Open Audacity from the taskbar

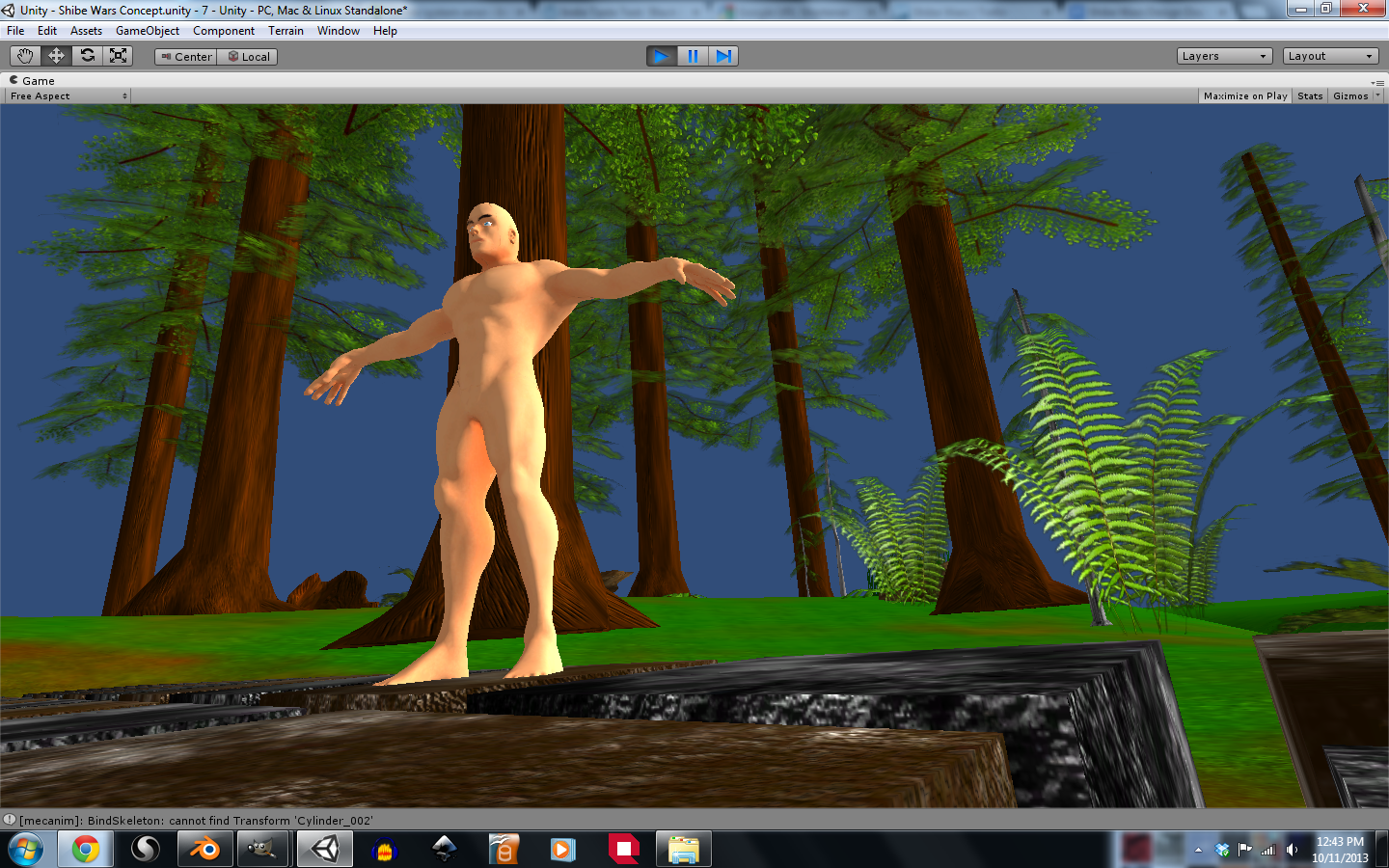[x=385, y=850]
